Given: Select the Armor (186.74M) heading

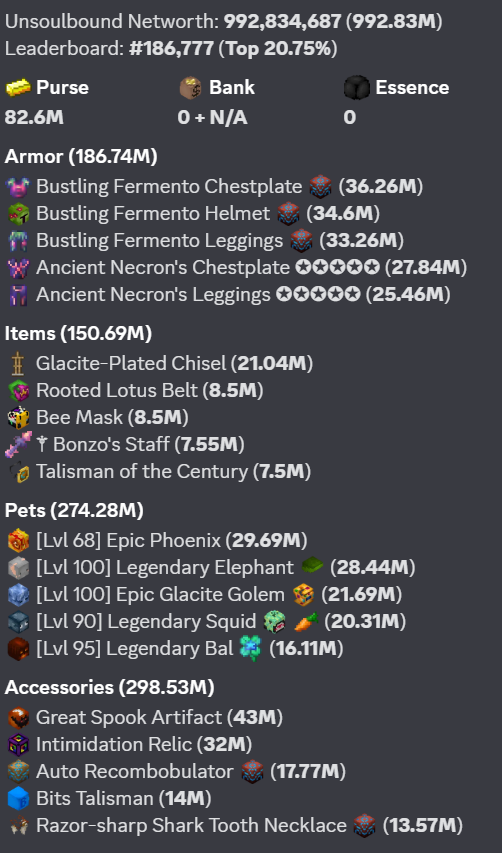Looking at the screenshot, I should (x=81, y=157).
